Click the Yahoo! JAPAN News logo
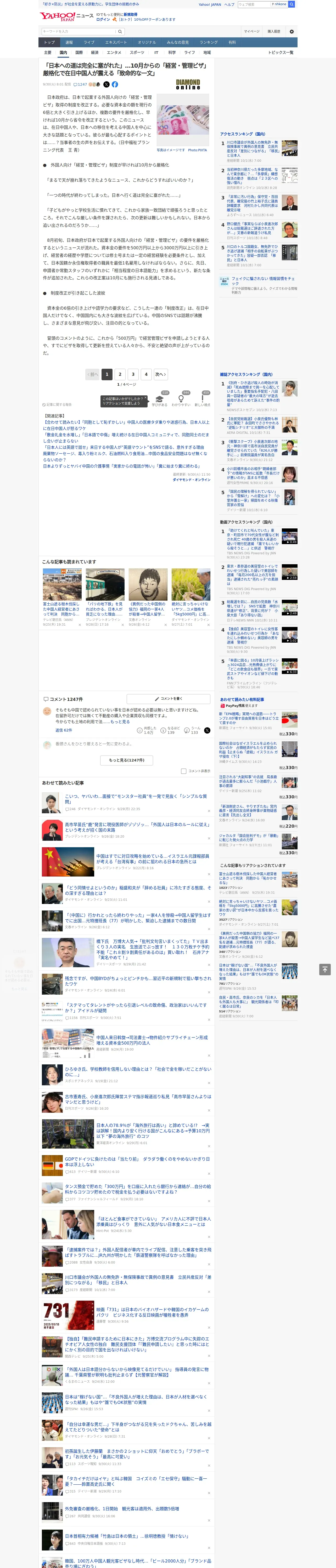This screenshot has width=336, height=1568. (x=66, y=16)
